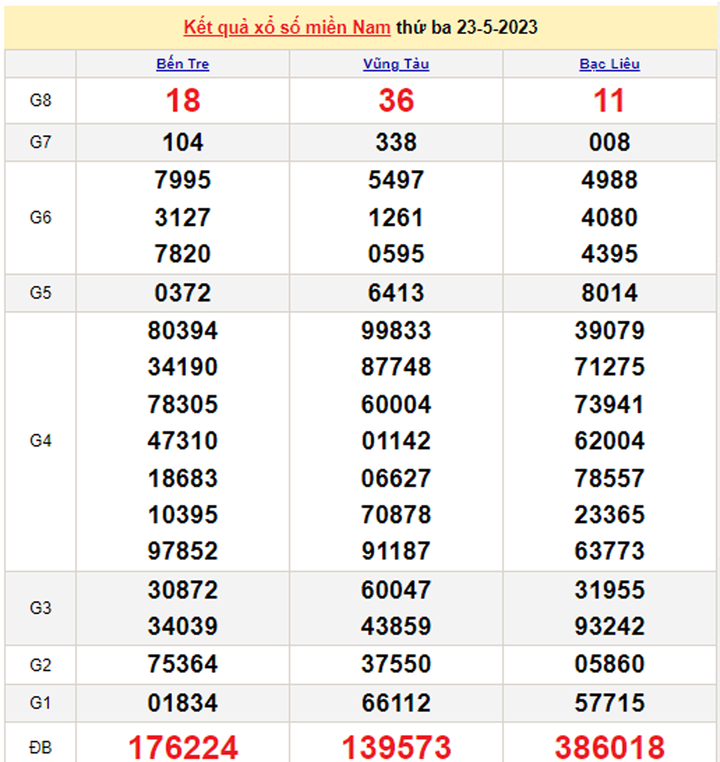Click the G4 row label

(40, 441)
